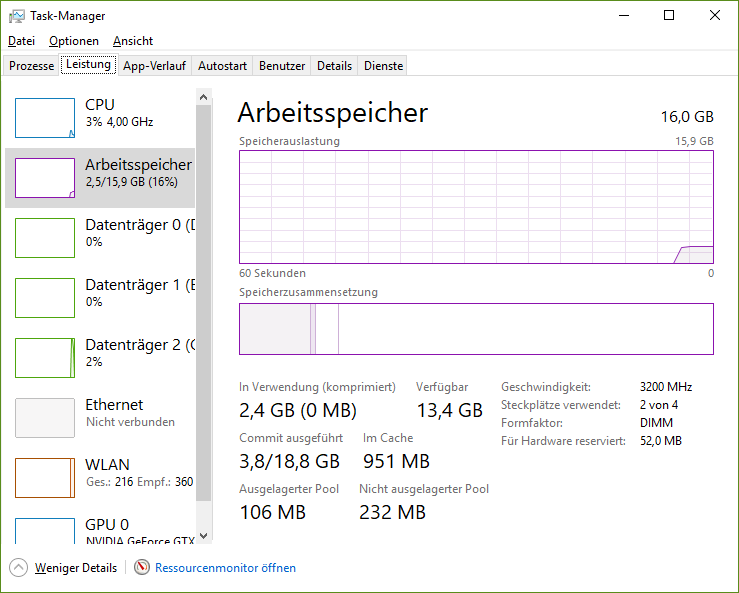Select the Arbeitsspeicher graph thumbnail
This screenshot has width=739, height=593.
pos(45,178)
